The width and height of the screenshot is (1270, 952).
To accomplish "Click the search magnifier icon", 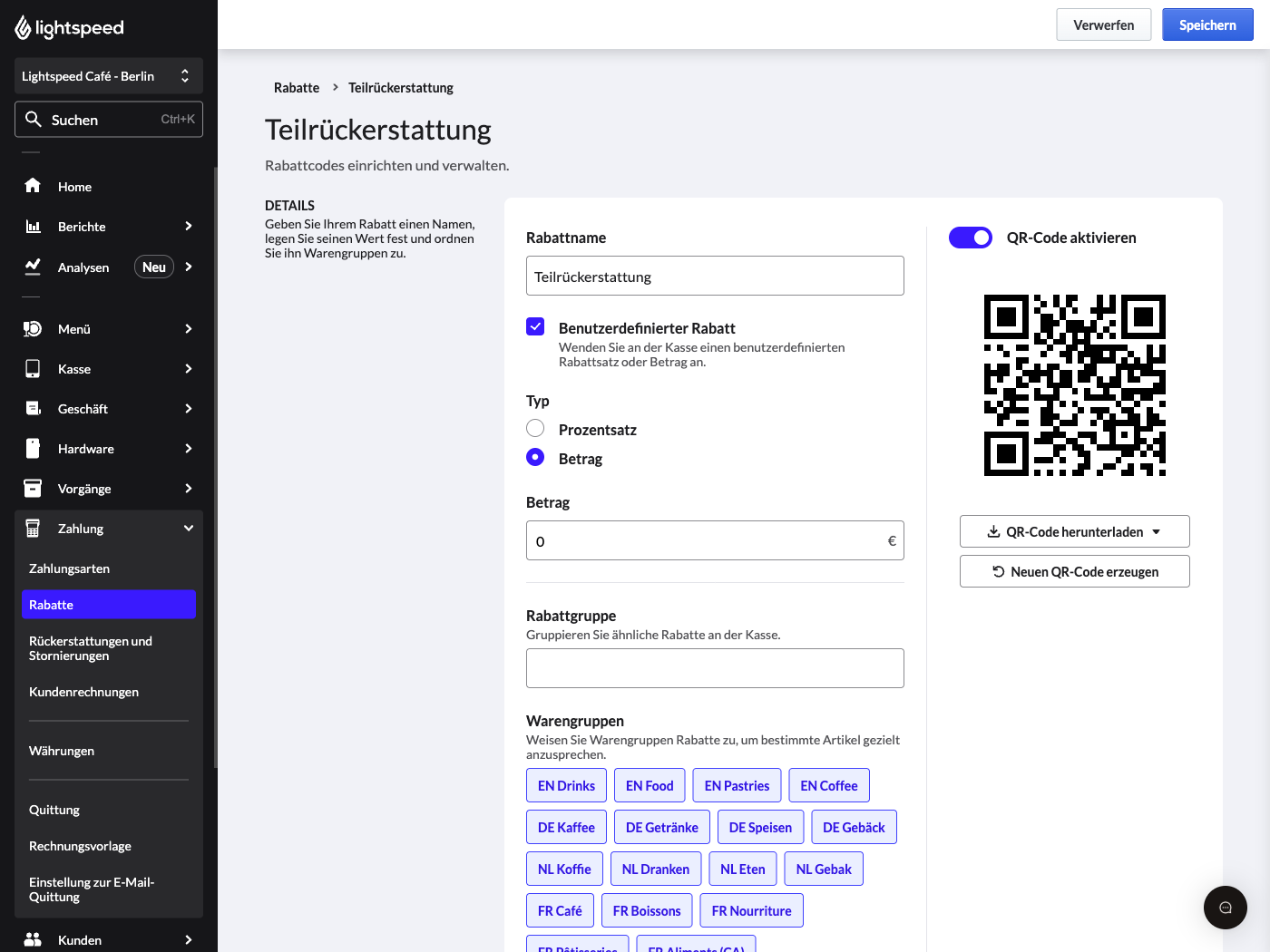I will point(34,119).
